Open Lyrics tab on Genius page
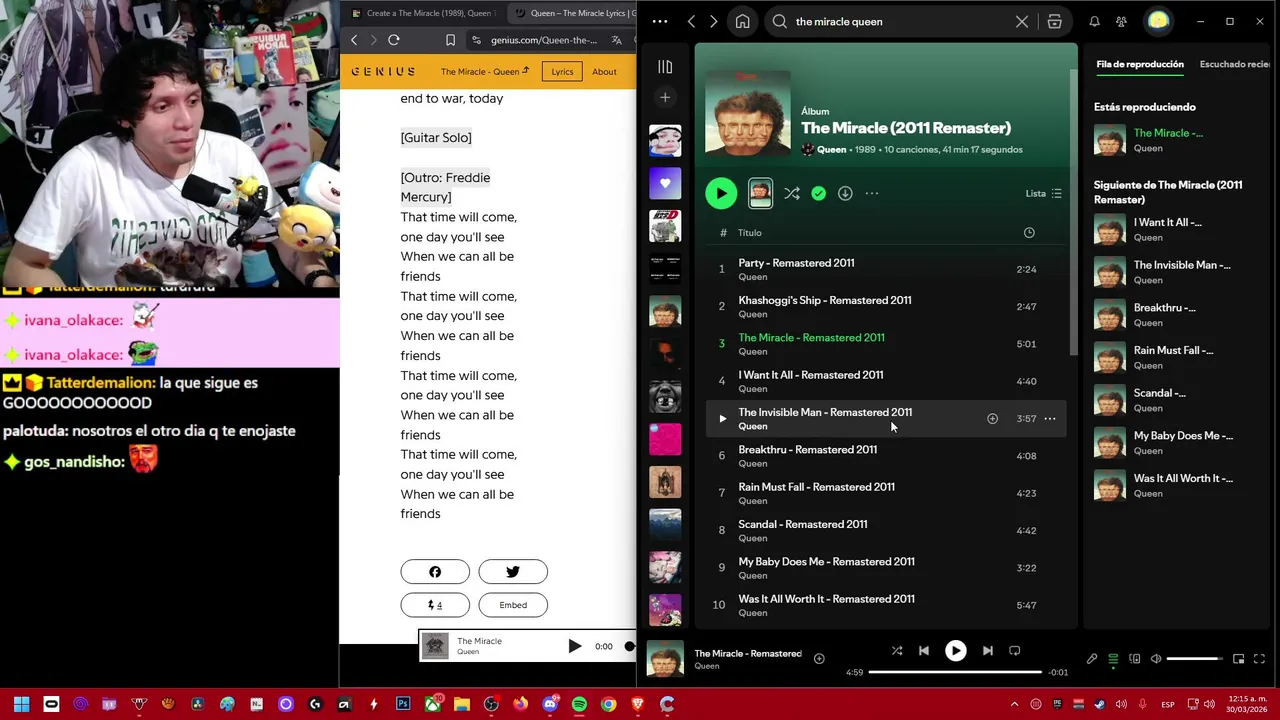The image size is (1280, 720). [x=562, y=71]
